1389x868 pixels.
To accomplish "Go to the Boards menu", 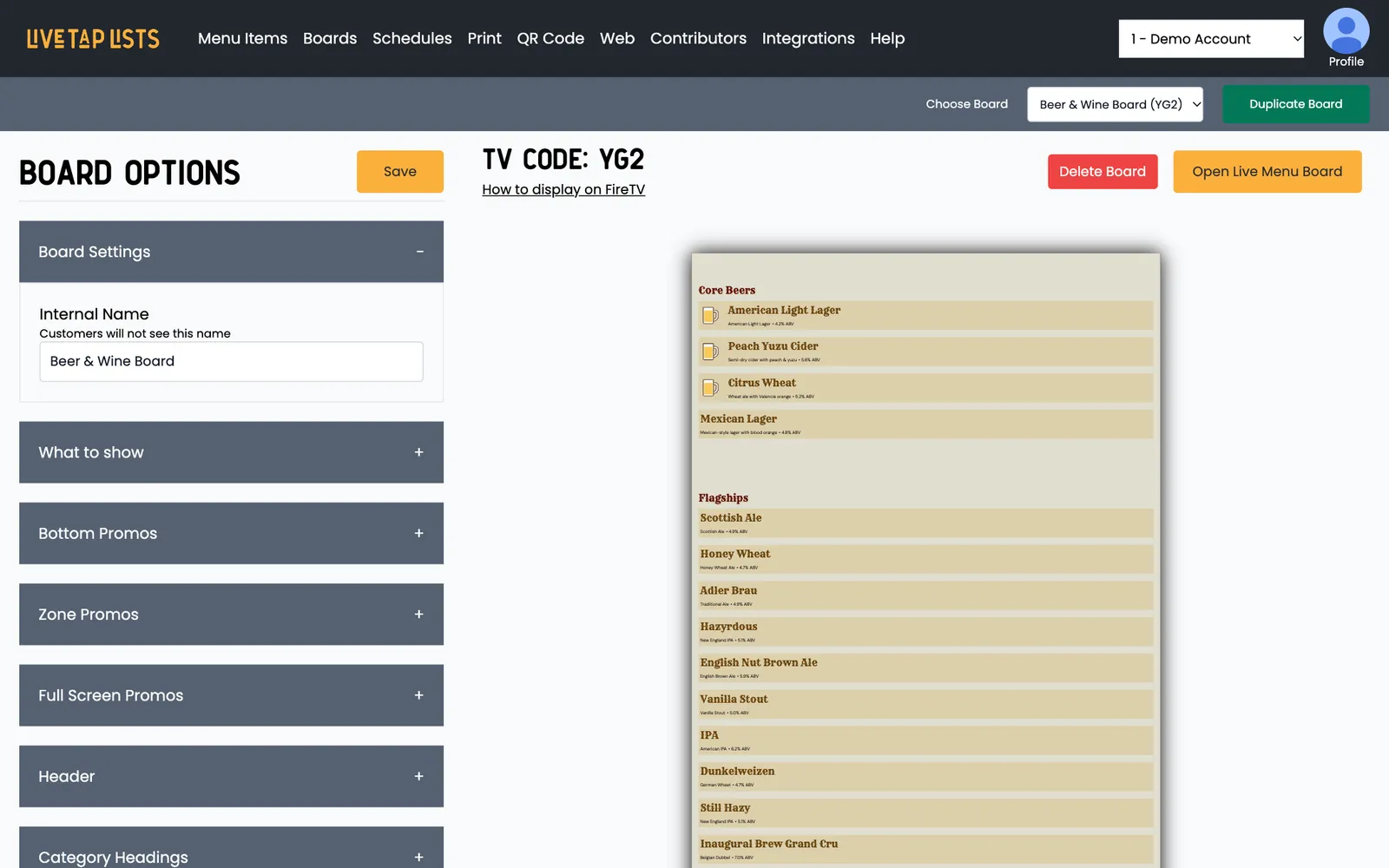I will pos(330,38).
